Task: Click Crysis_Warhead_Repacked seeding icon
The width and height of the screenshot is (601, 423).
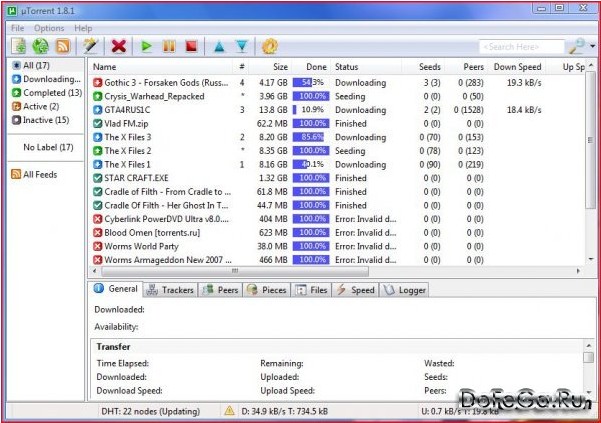Action: tap(98, 96)
